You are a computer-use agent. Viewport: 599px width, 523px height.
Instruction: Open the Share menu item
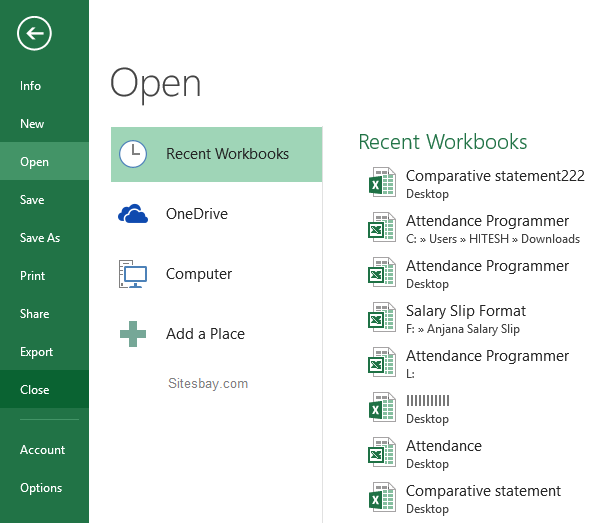(44, 314)
